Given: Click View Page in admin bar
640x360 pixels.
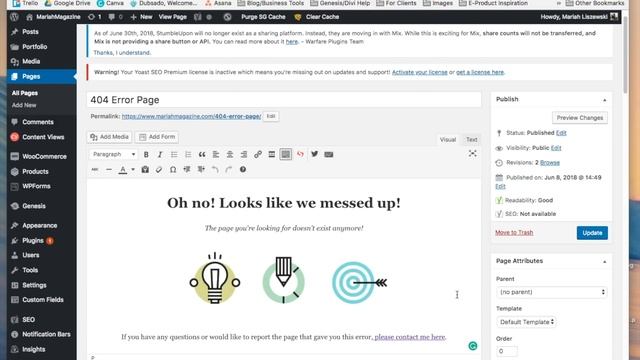Looking at the screenshot, I should point(173,17).
